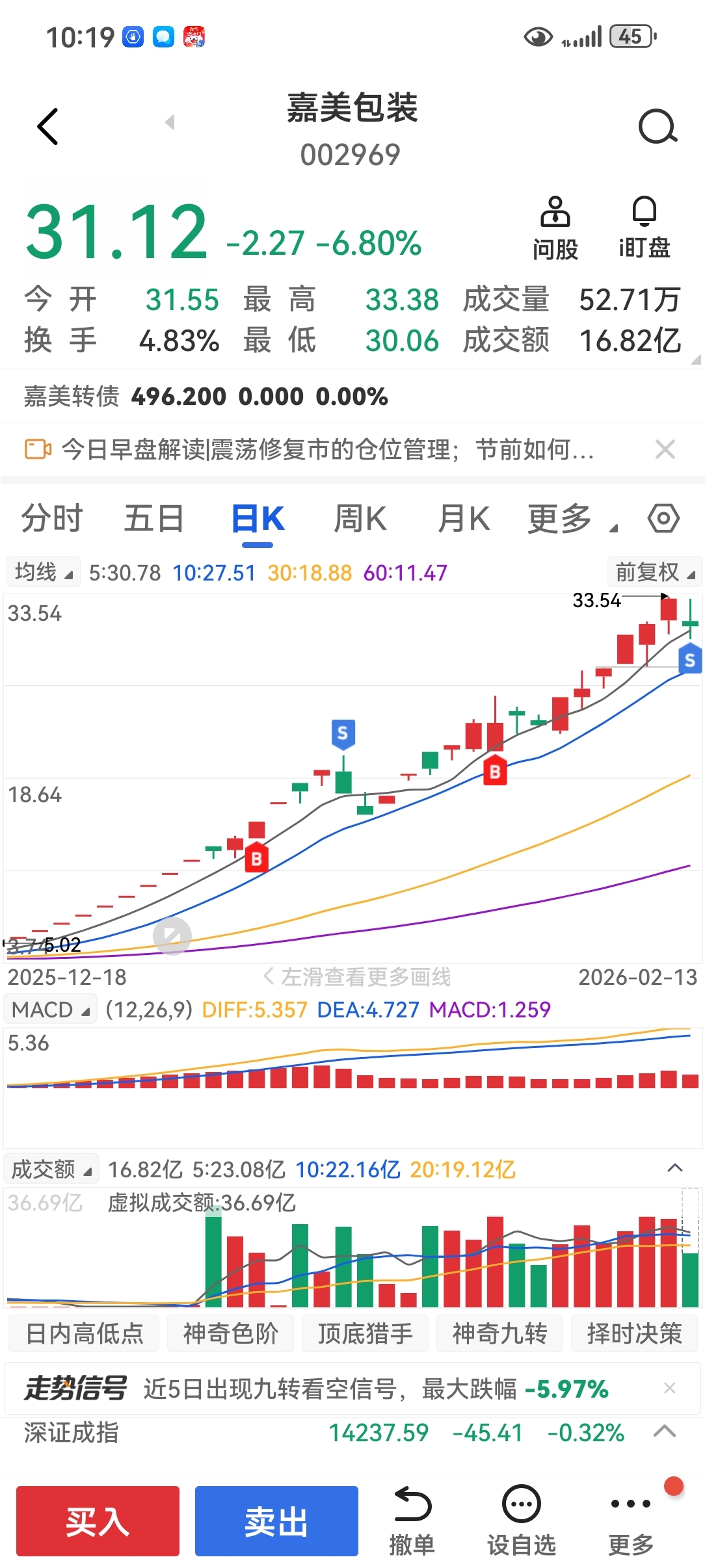Switch to 分时 tab
The image size is (705, 1568).
(52, 519)
